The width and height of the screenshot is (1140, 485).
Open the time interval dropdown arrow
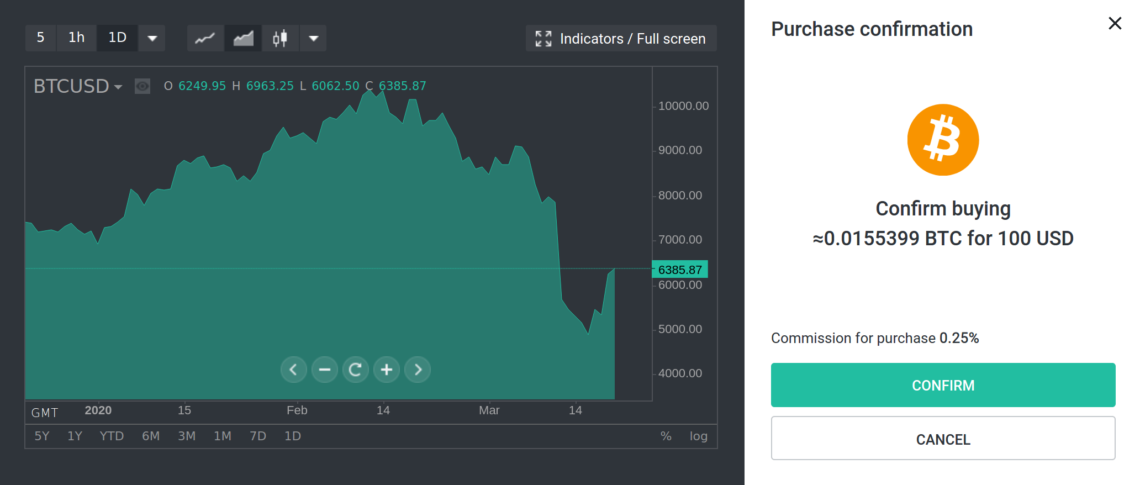pyautogui.click(x=152, y=38)
